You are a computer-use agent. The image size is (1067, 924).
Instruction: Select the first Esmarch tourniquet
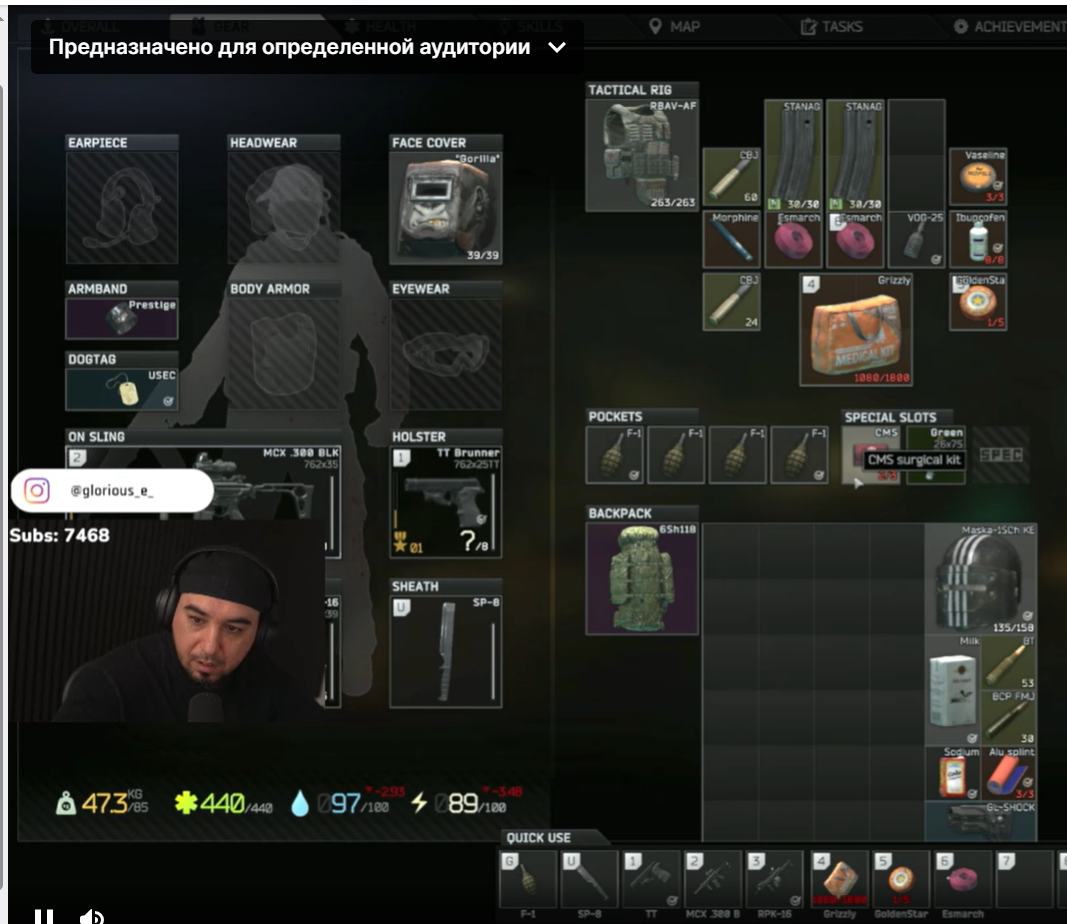(x=793, y=240)
